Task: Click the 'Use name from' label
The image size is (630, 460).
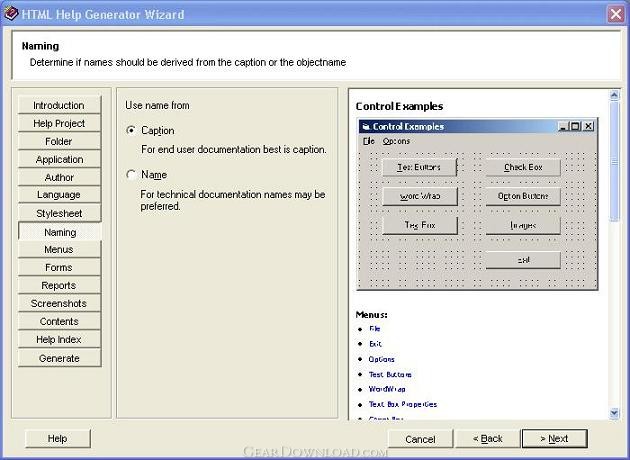Action: click(x=157, y=105)
